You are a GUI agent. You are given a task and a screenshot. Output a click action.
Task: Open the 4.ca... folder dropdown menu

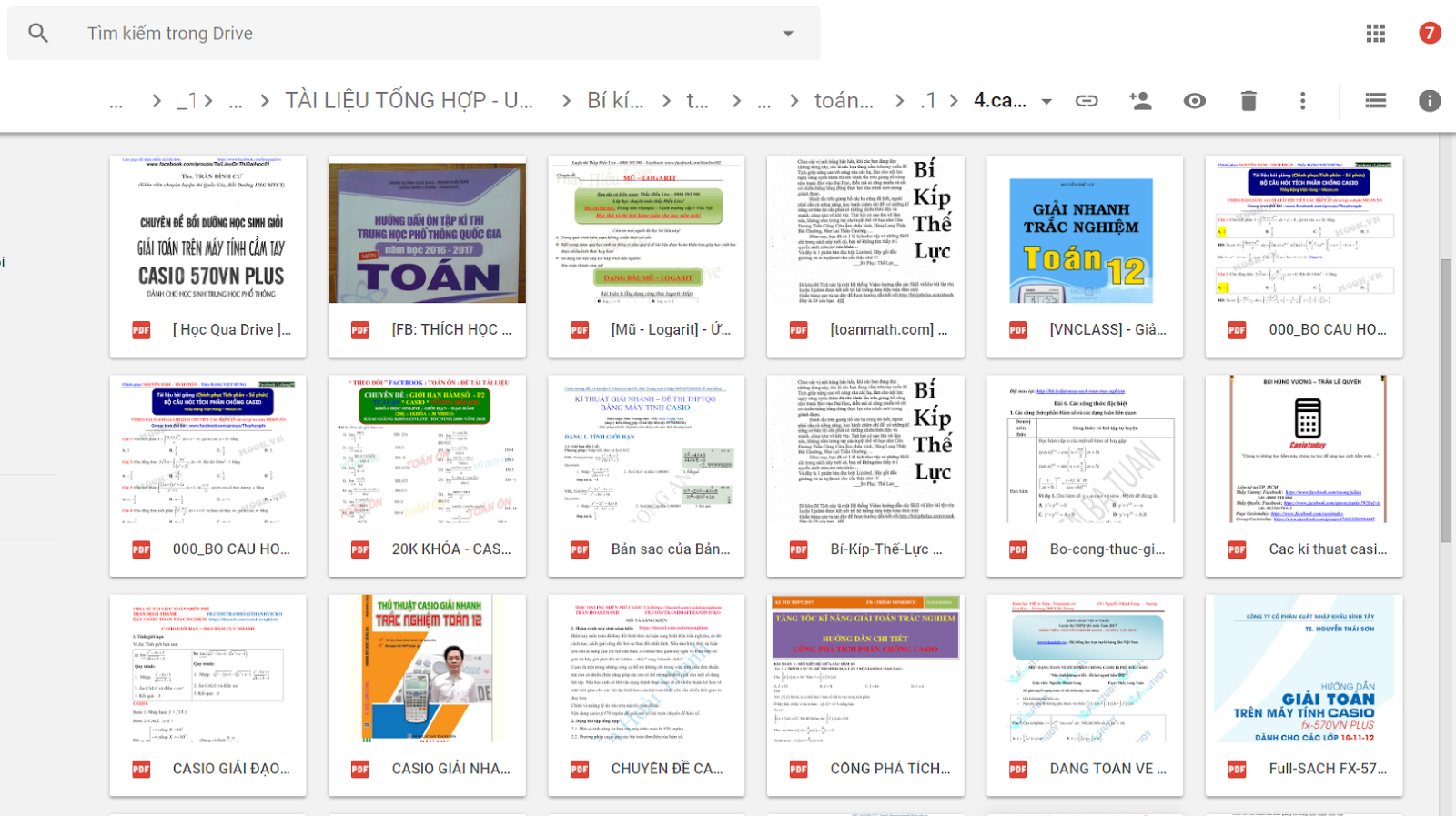[1046, 101]
